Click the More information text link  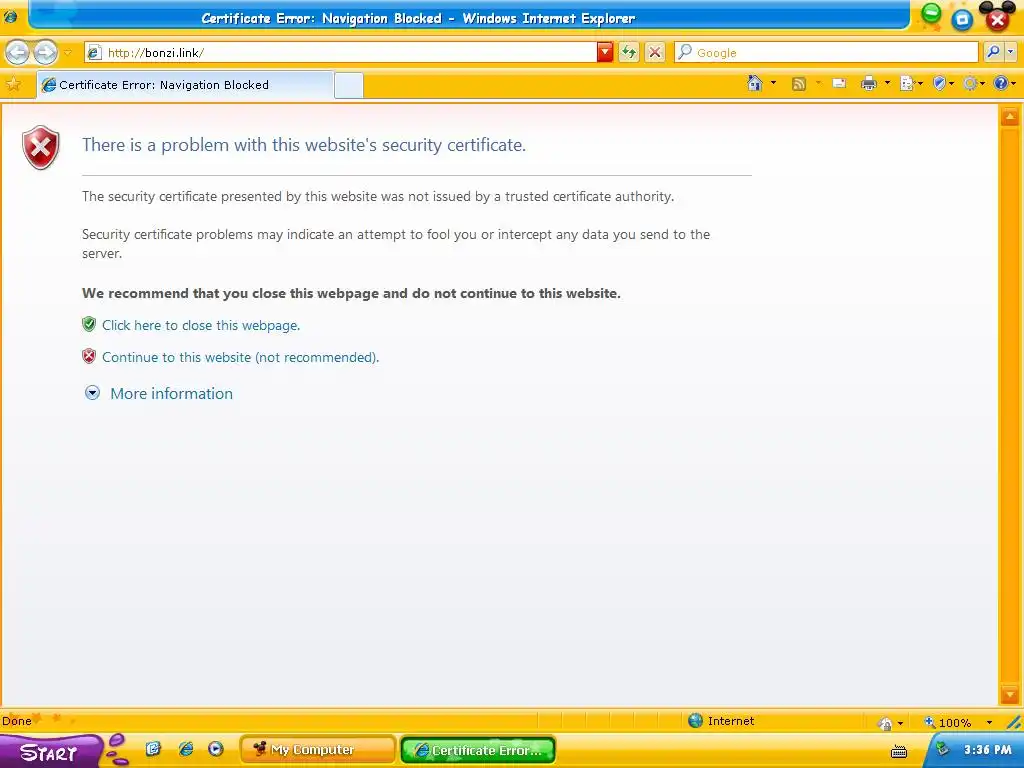[x=171, y=394]
